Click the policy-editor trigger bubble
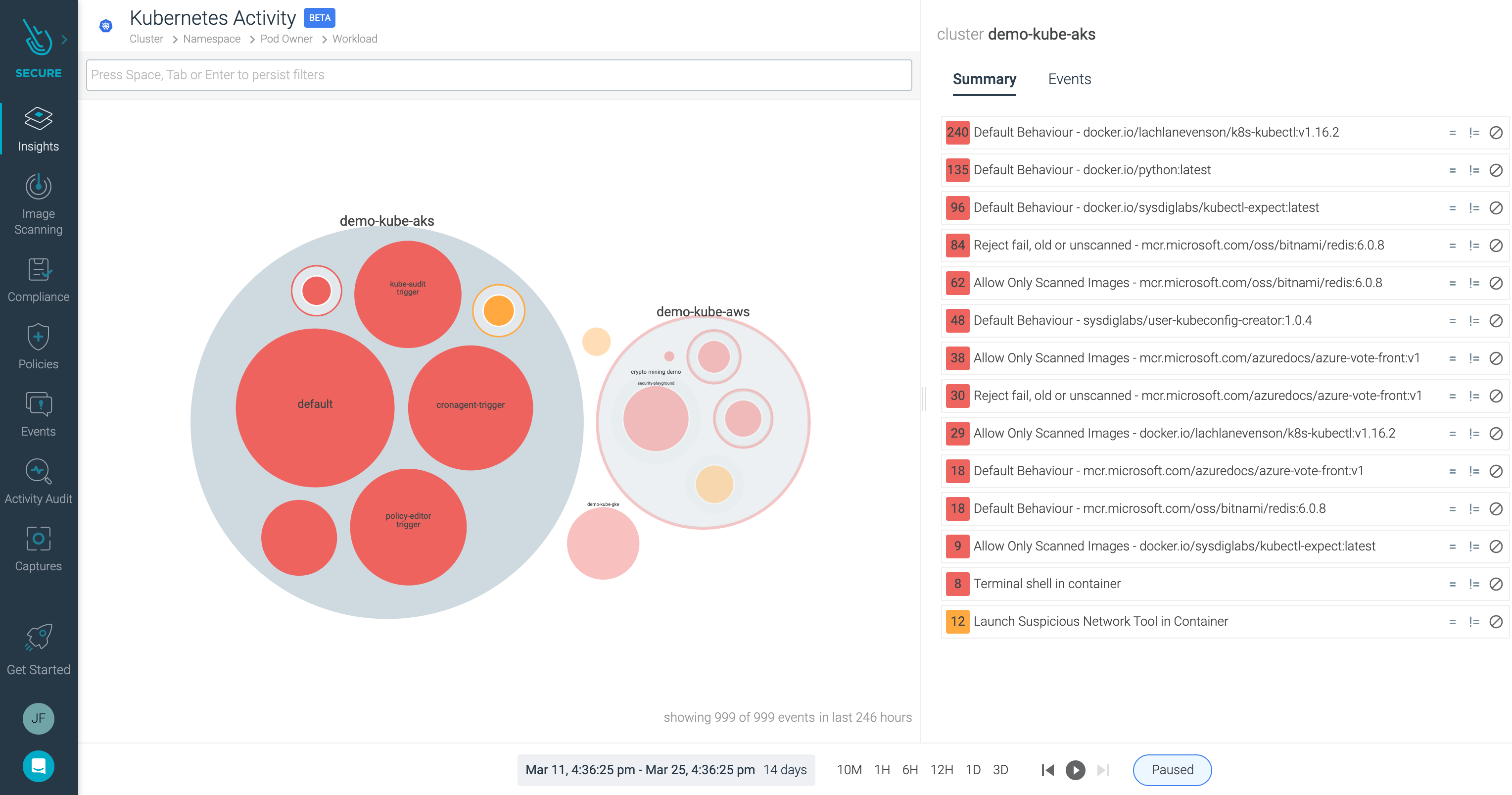Viewport: 1512px width, 795px height. click(408, 527)
